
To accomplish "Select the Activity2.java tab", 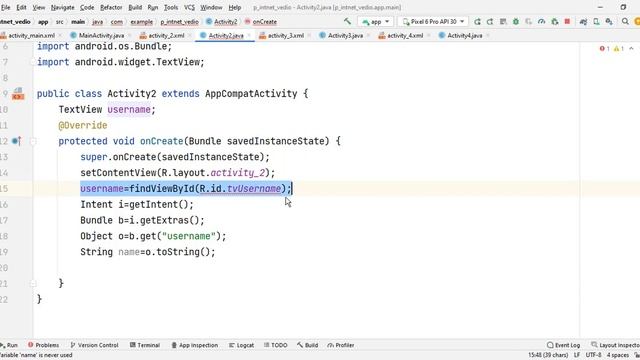I will point(226,36).
